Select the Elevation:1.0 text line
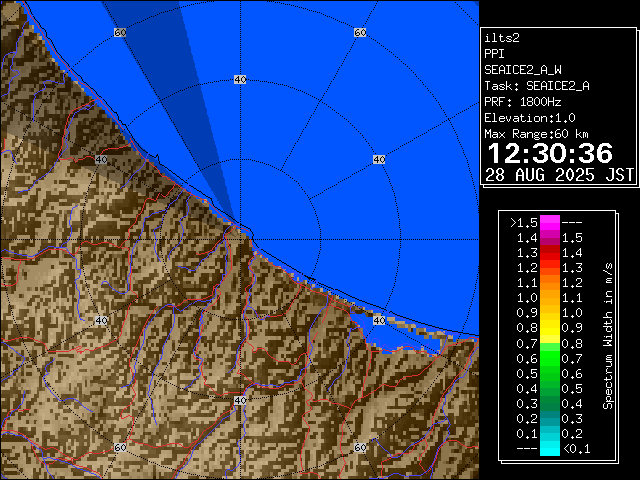The width and height of the screenshot is (640, 480). click(527, 117)
